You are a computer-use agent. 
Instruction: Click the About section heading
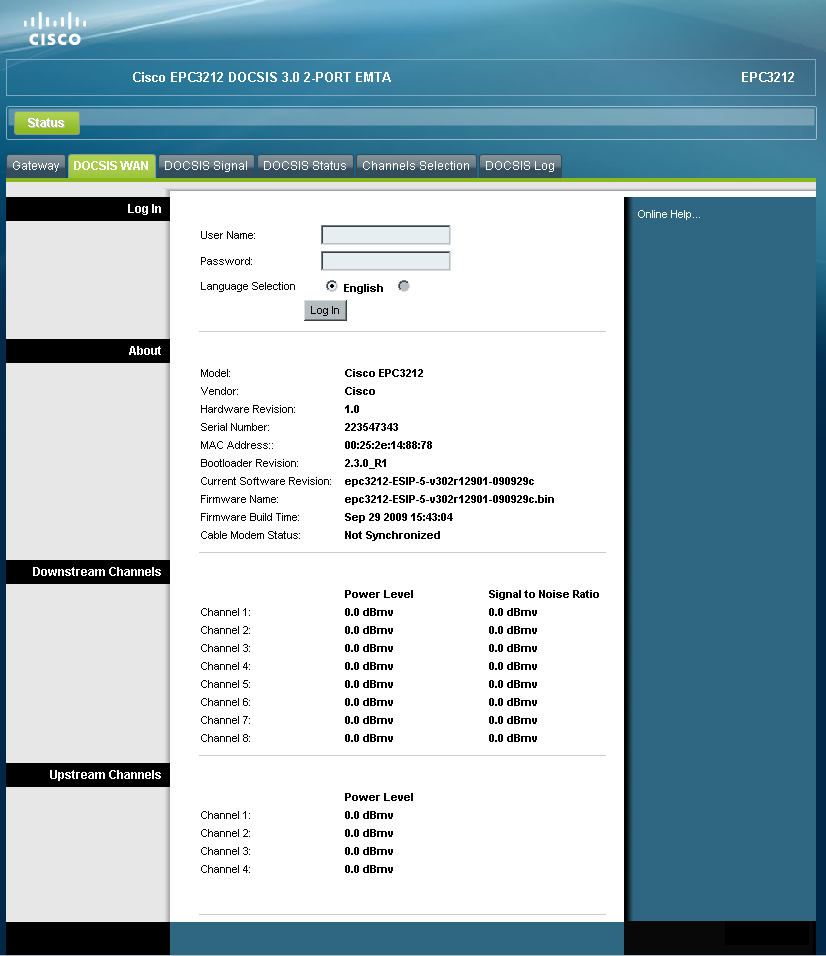click(x=144, y=351)
